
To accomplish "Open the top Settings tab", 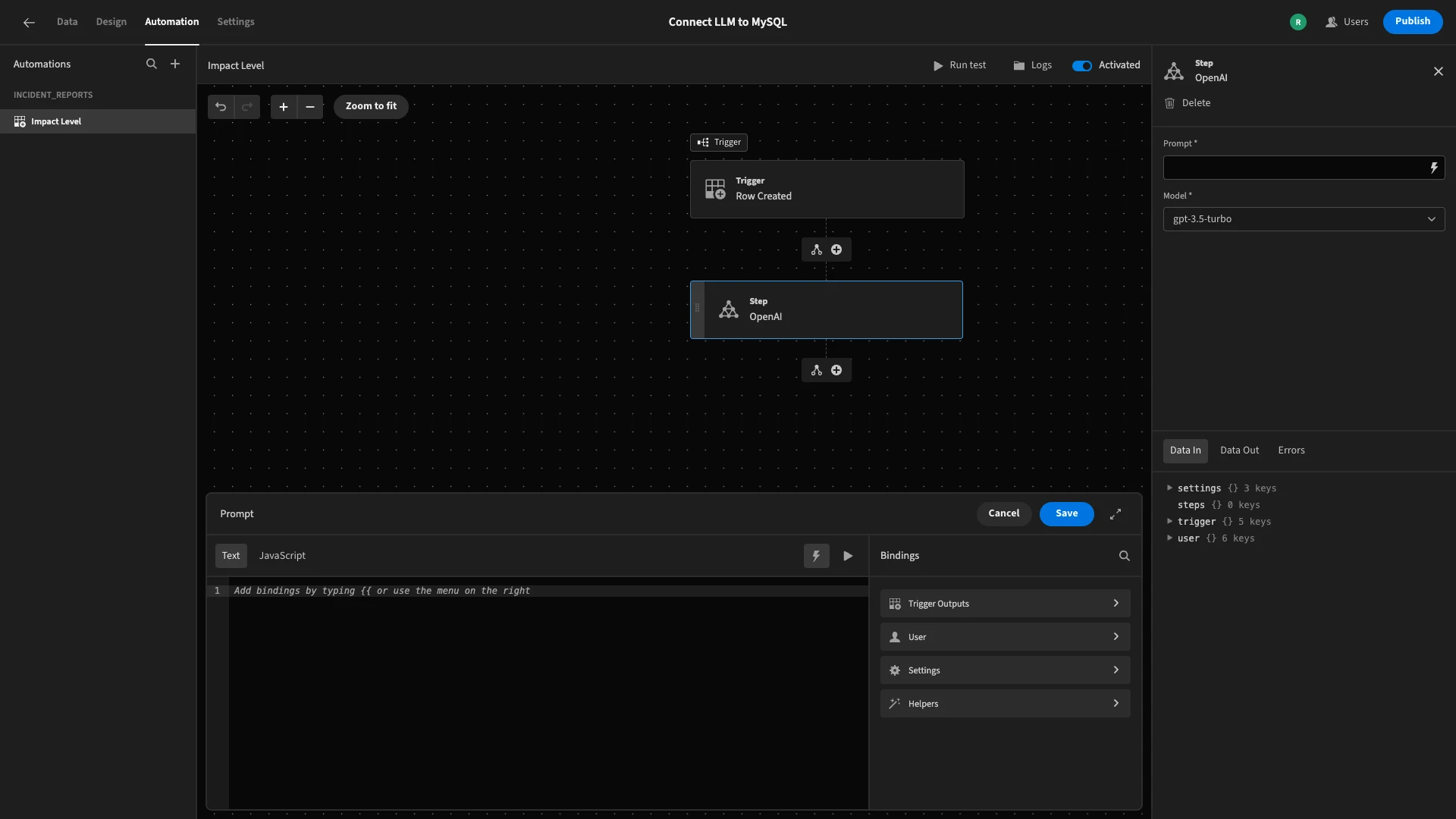I will coord(236,22).
